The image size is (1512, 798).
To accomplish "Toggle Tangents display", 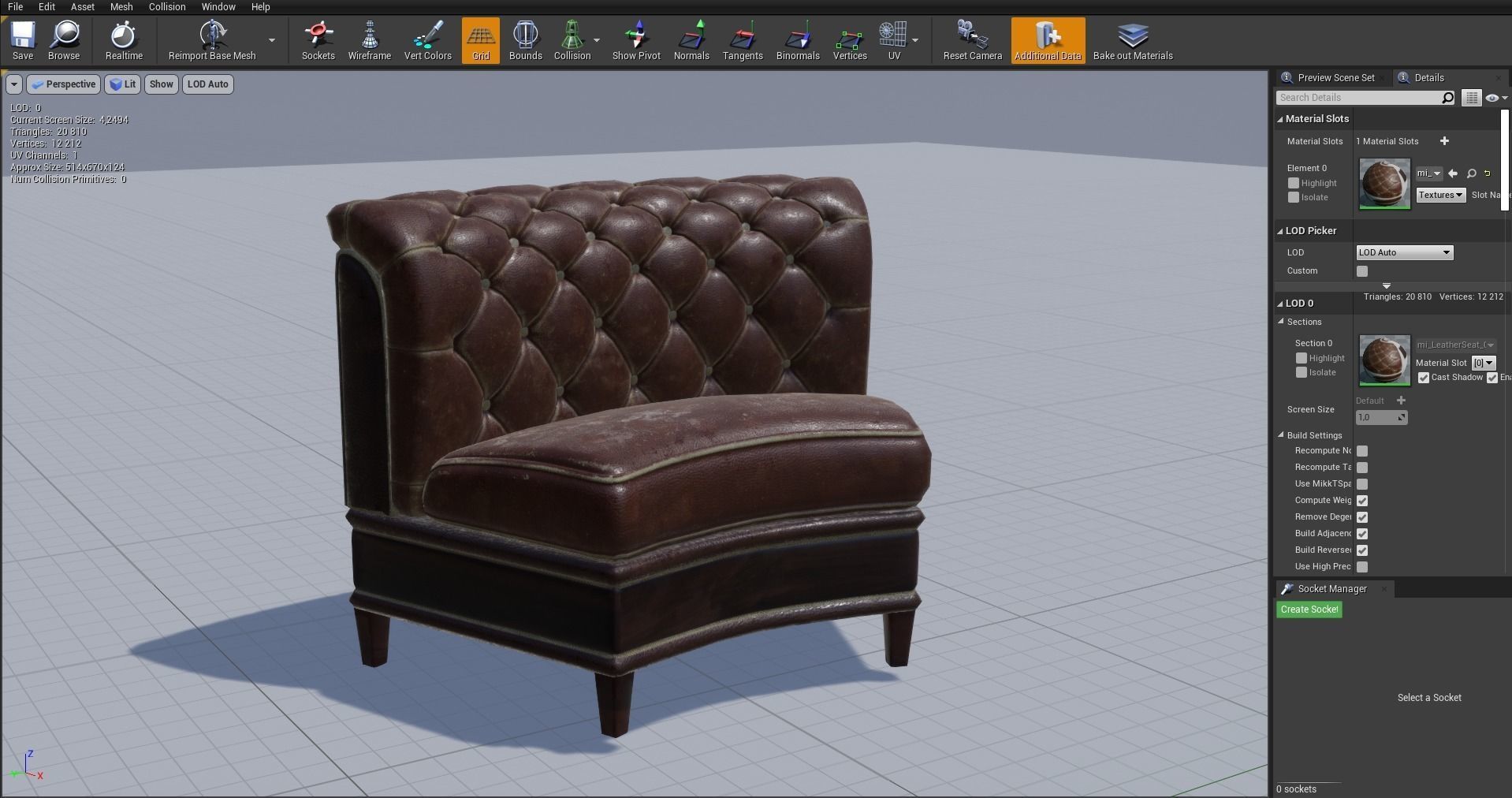I will (743, 40).
